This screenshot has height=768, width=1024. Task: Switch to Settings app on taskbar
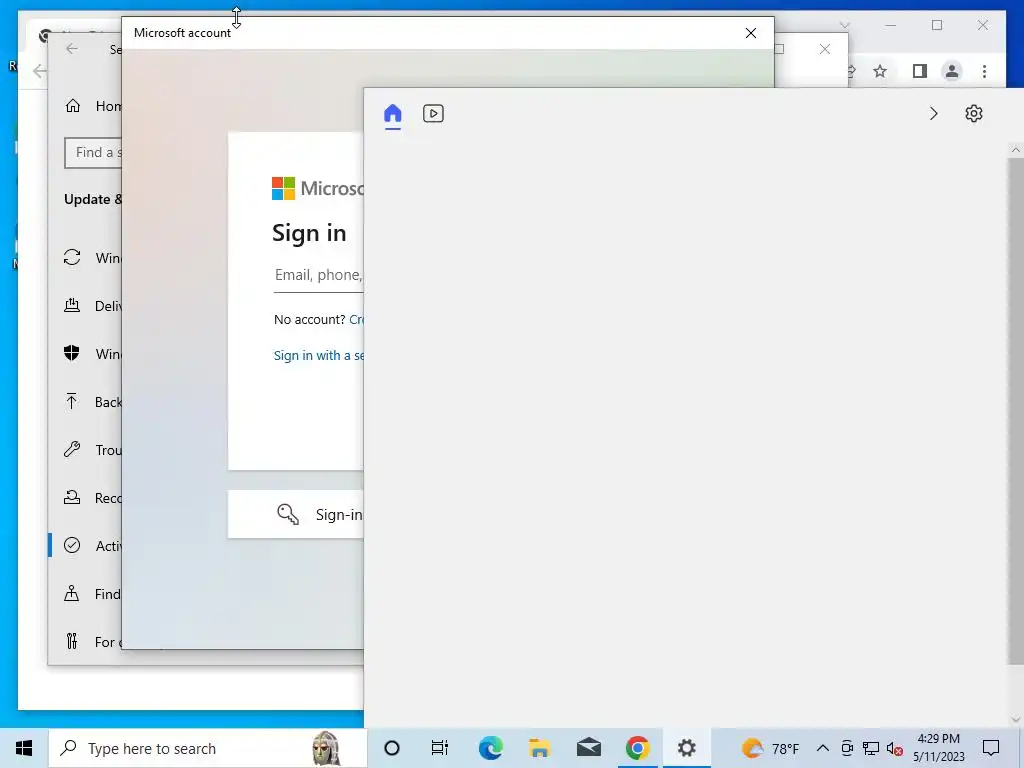coord(686,748)
